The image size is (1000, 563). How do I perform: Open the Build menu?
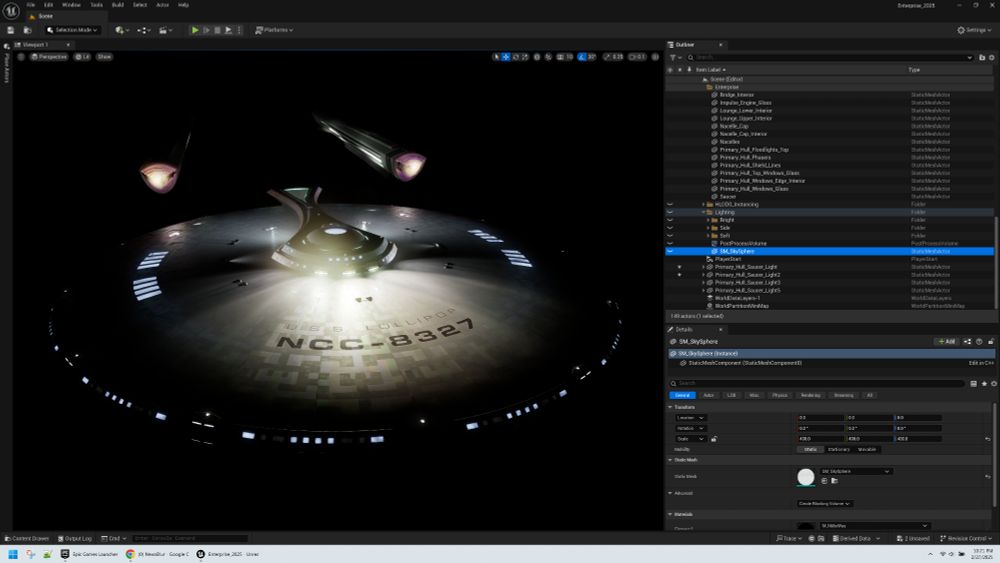pyautogui.click(x=118, y=5)
